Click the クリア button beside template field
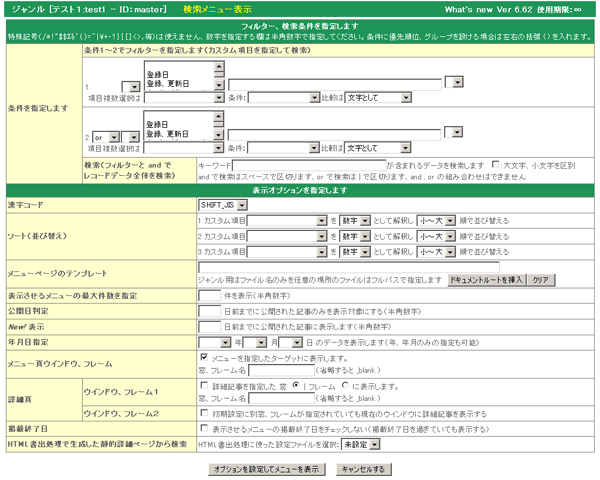The image size is (600, 480). [x=541, y=280]
